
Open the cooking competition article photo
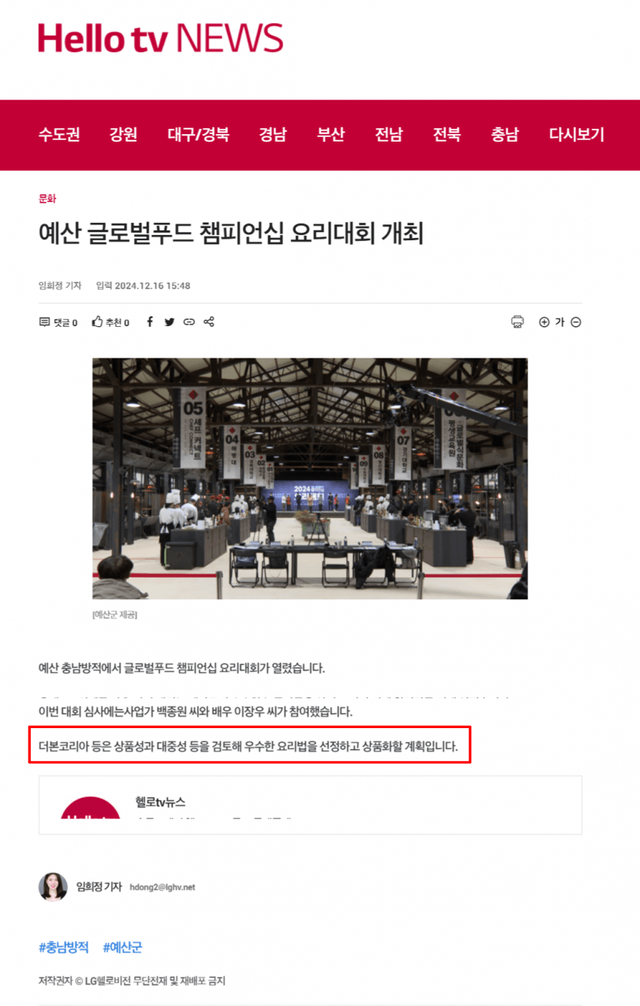310,479
